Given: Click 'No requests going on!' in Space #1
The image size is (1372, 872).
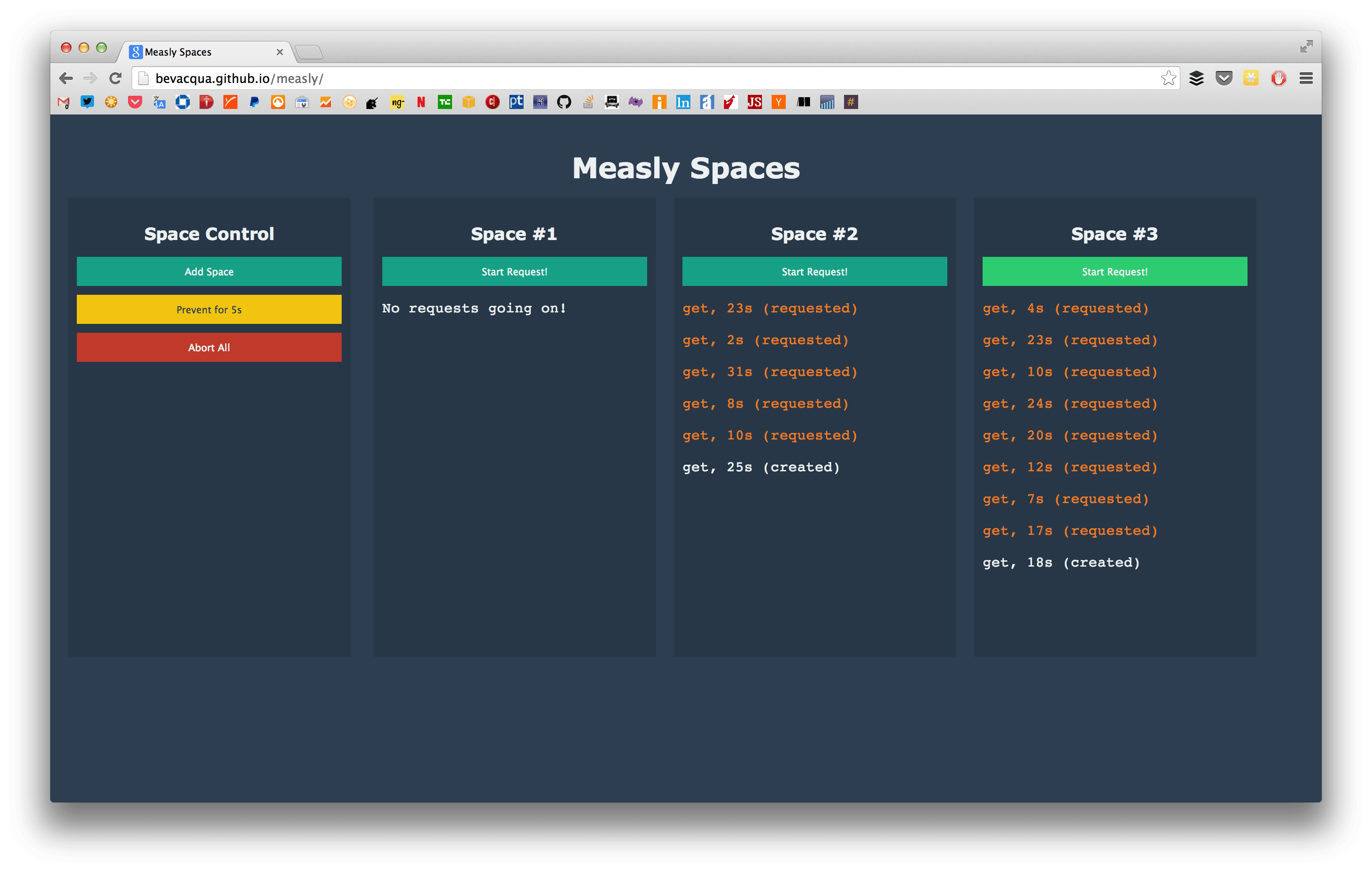Looking at the screenshot, I should tap(474, 308).
